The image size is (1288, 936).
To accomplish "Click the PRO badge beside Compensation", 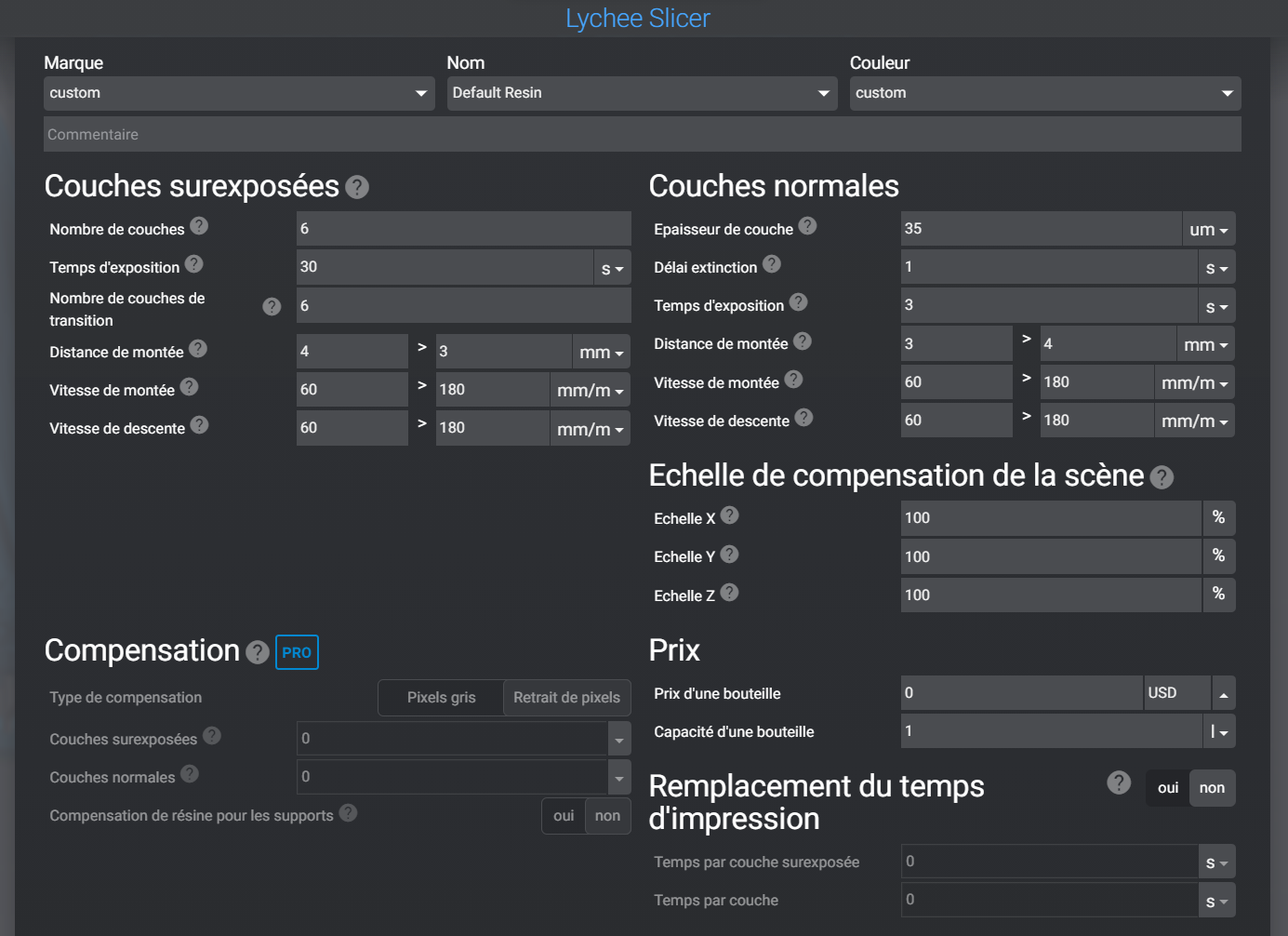I will click(x=297, y=652).
